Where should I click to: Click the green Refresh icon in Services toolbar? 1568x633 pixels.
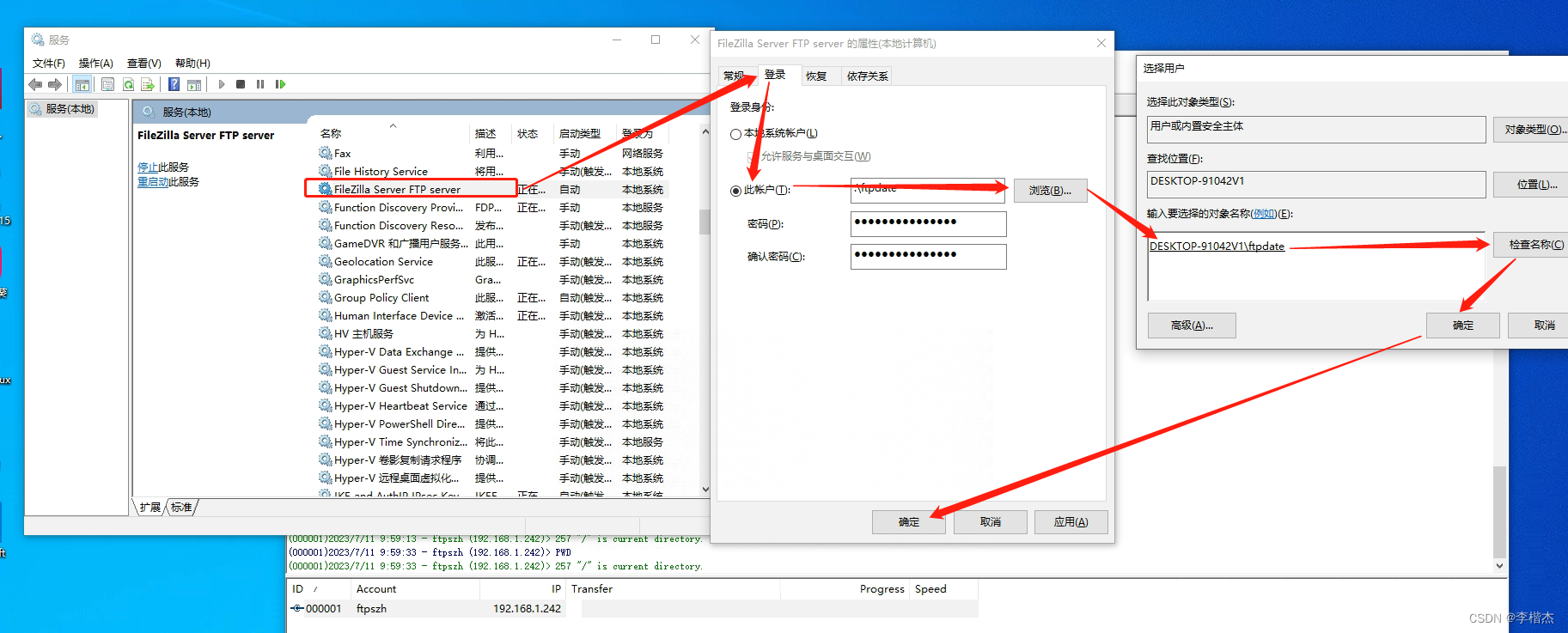(128, 84)
